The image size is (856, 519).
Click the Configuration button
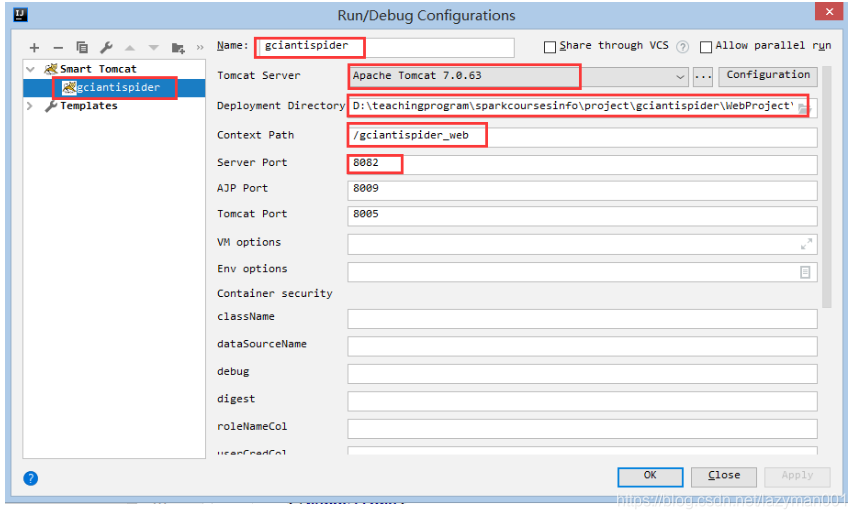point(768,75)
